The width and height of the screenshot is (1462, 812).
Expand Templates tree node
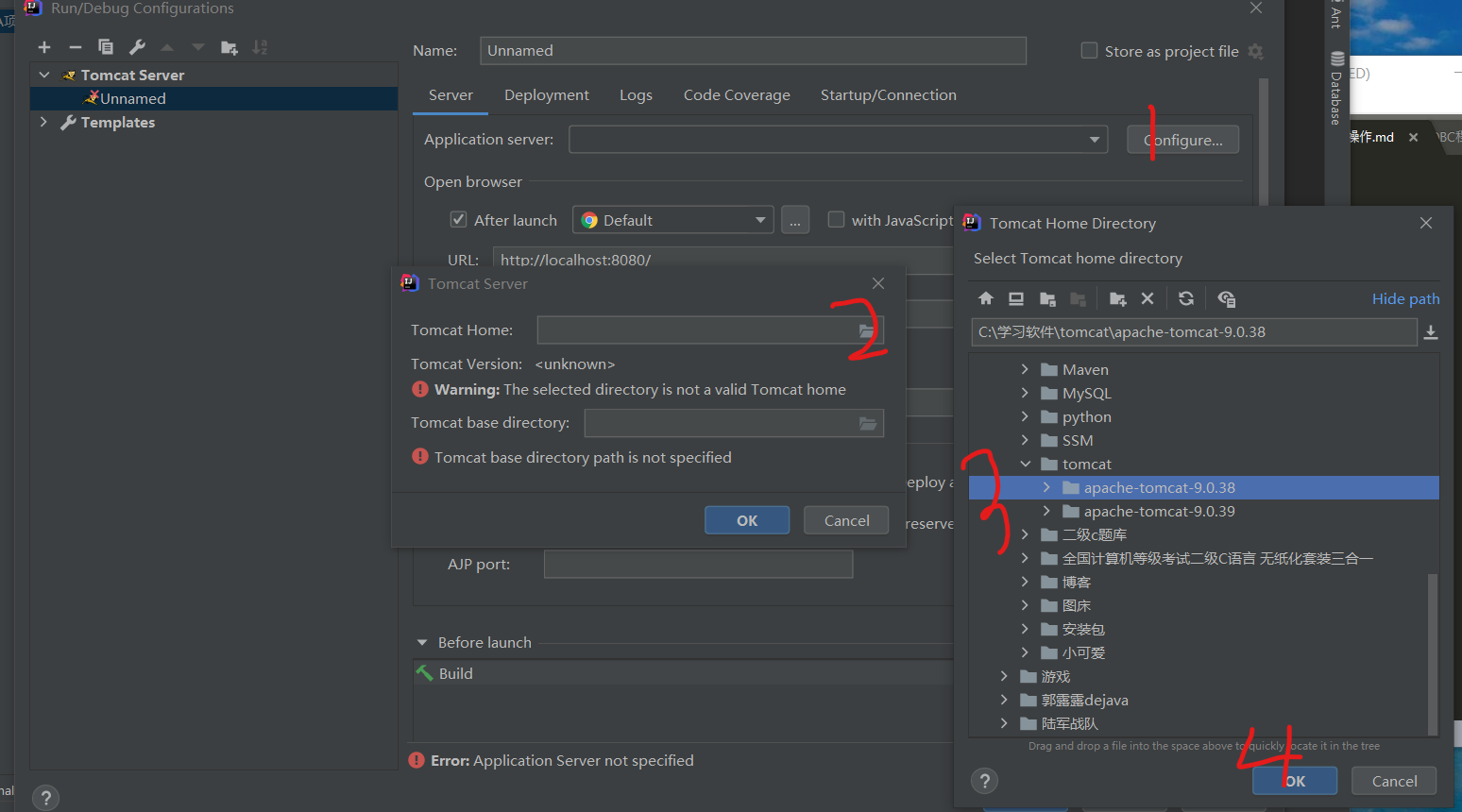(43, 122)
